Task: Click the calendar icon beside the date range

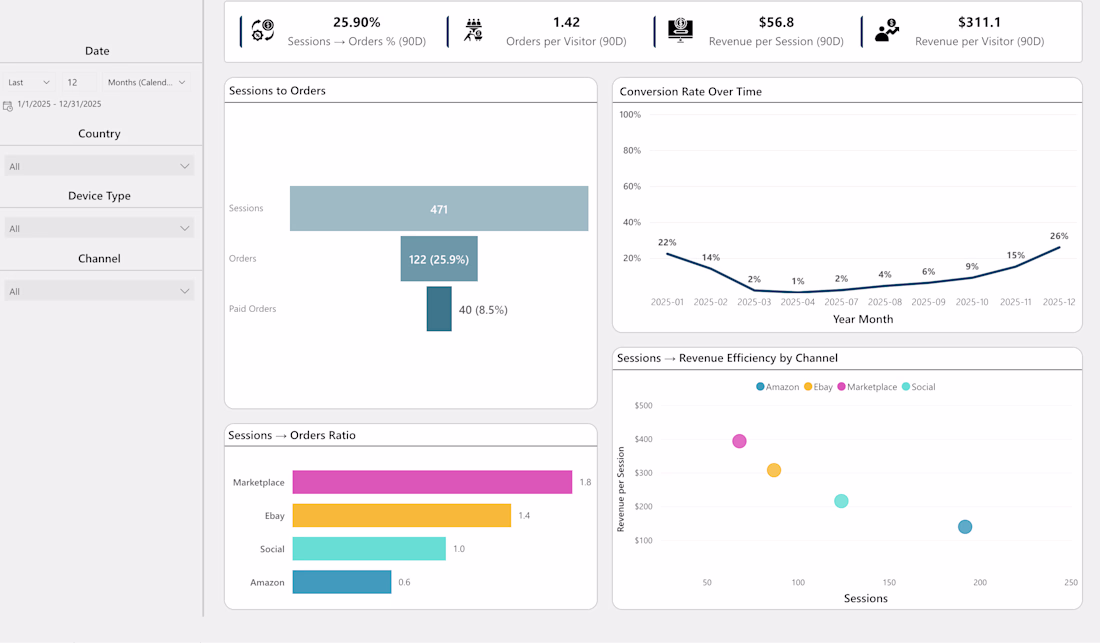Action: click(x=8, y=106)
